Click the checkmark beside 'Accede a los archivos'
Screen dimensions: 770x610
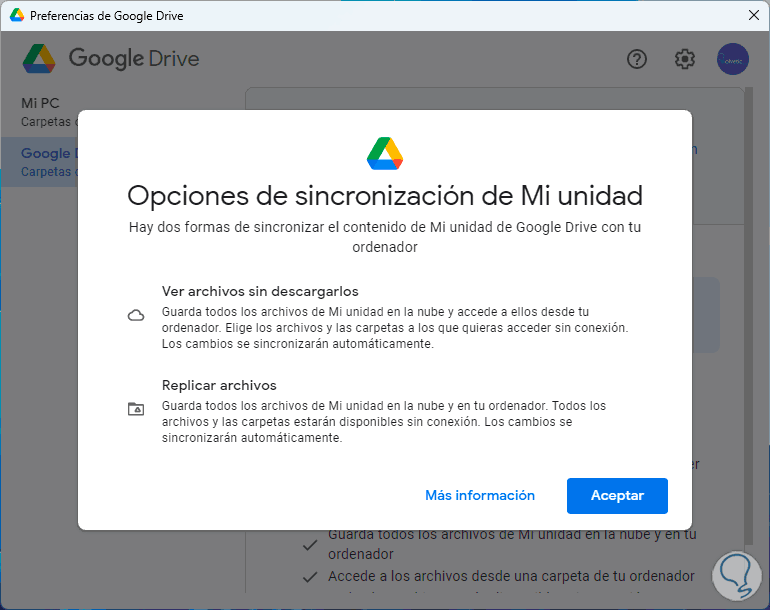click(310, 577)
